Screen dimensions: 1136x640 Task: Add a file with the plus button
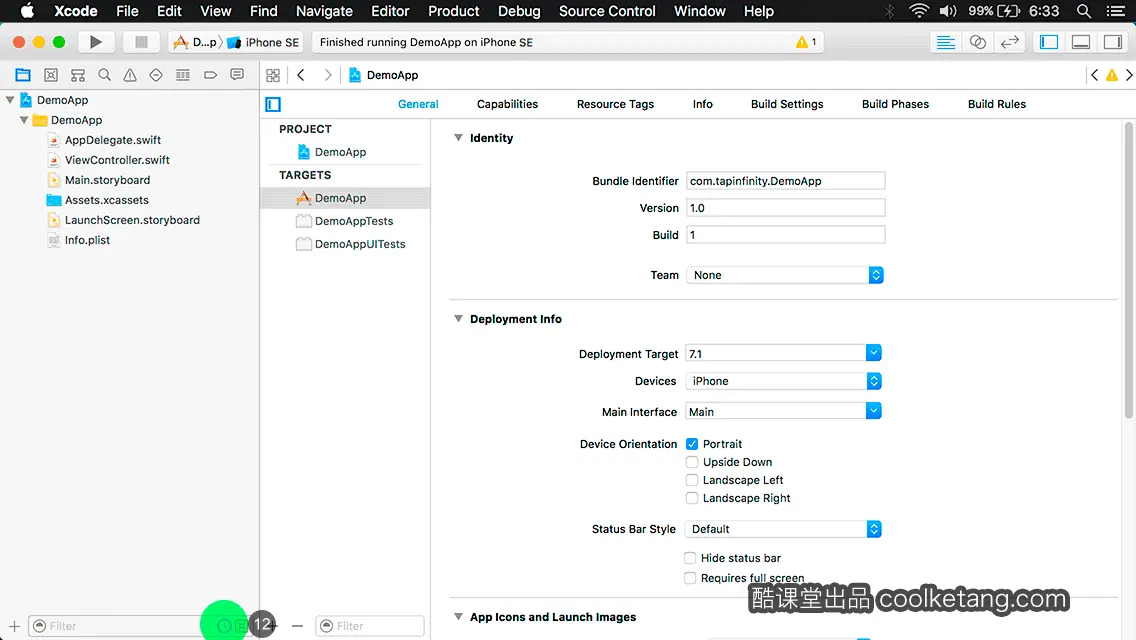click(14, 626)
